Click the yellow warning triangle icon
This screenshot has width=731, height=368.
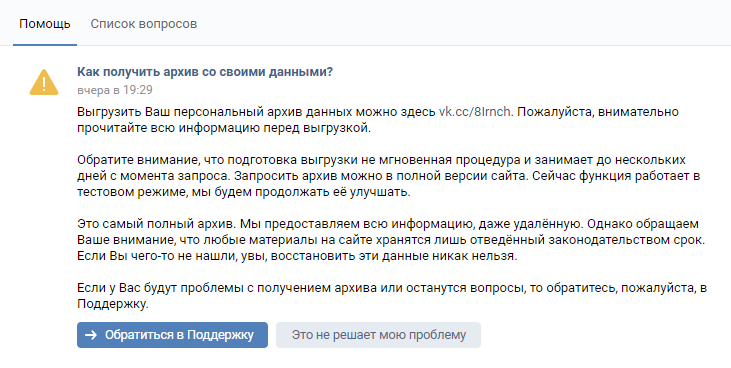(44, 83)
